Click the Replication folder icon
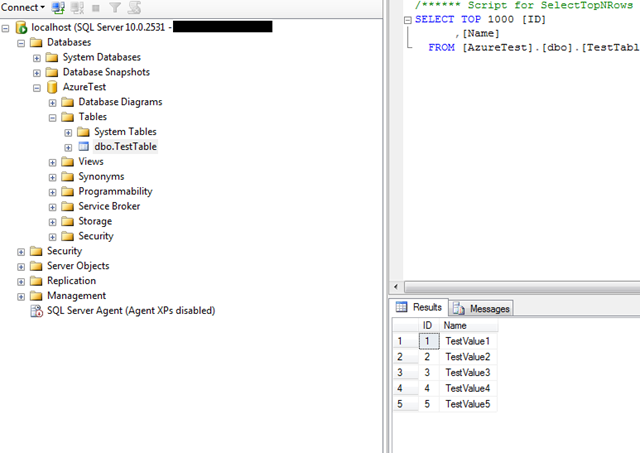 pos(36,281)
